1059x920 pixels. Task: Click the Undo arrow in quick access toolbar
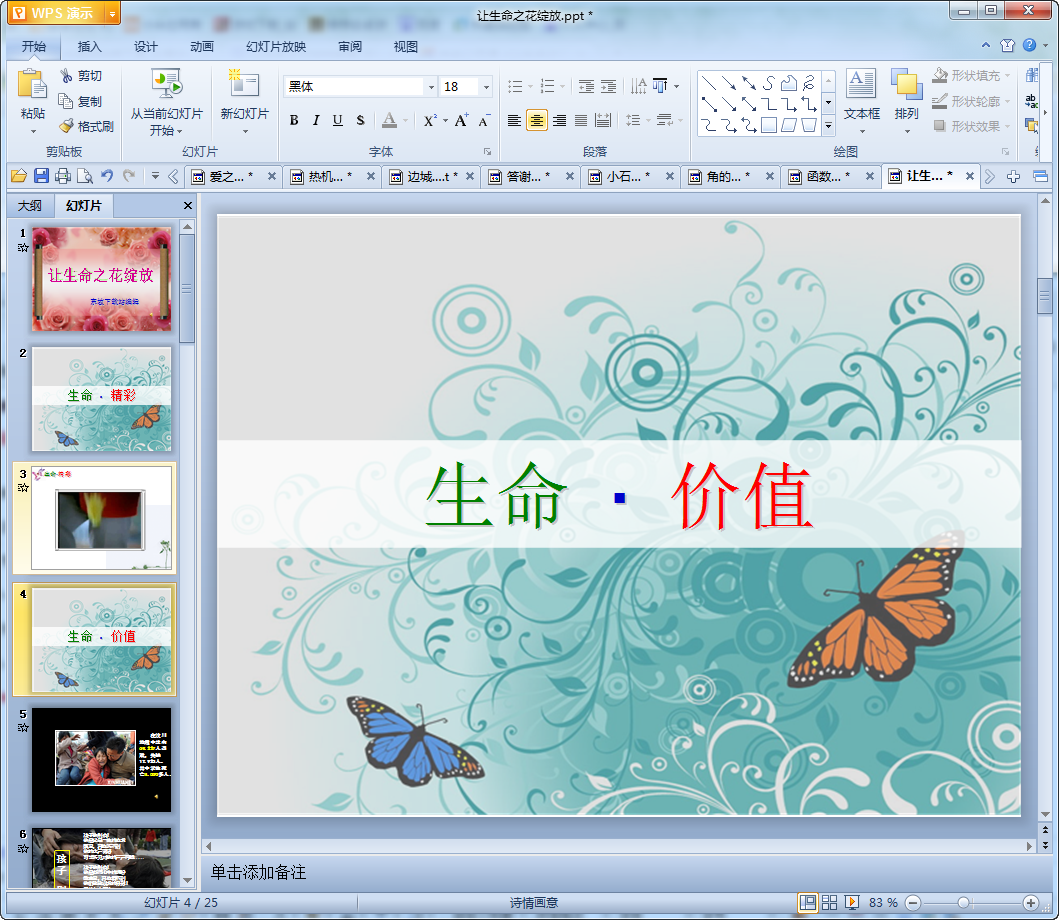[107, 176]
